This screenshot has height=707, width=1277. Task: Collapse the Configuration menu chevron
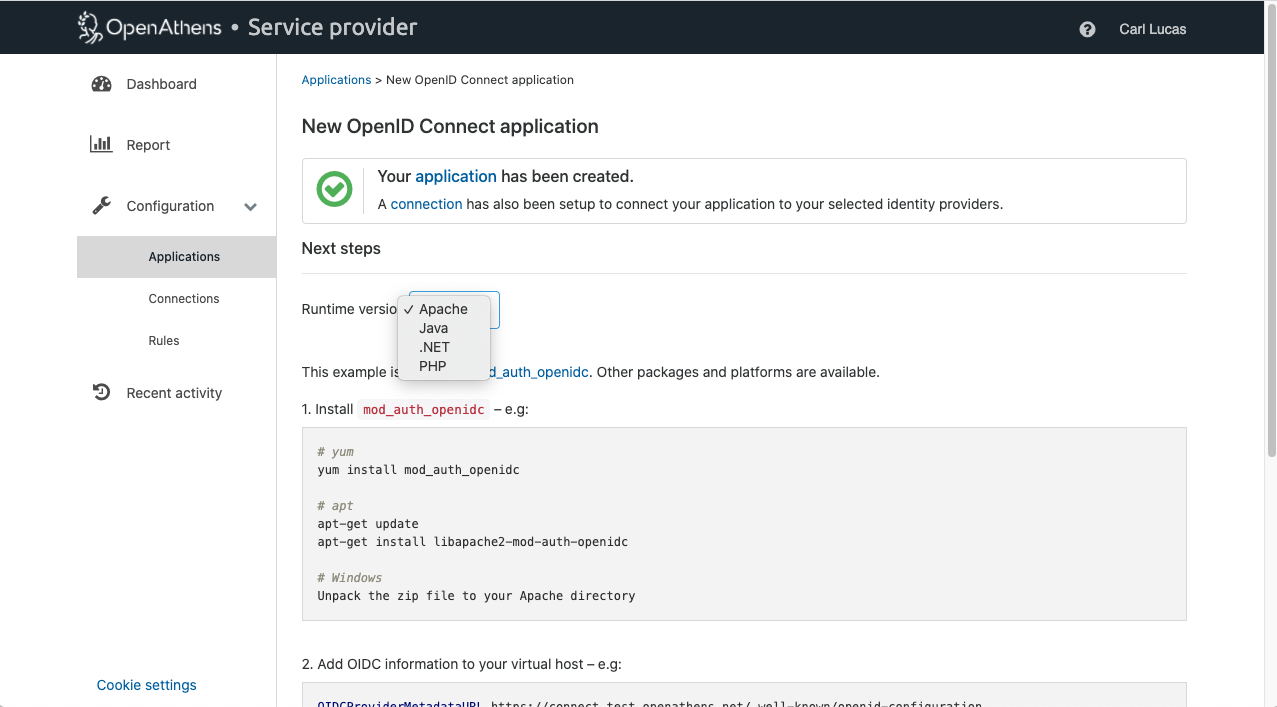tap(250, 207)
